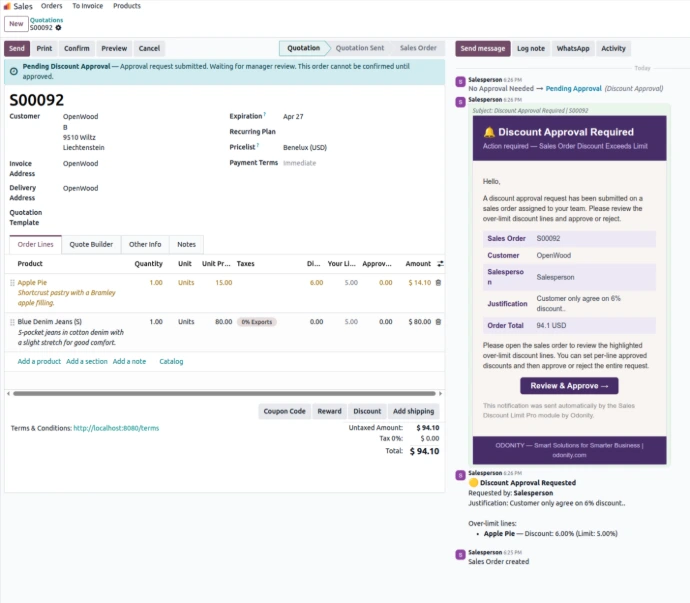Open the optional columns settings icon
The image size is (690, 603).
coord(440,264)
